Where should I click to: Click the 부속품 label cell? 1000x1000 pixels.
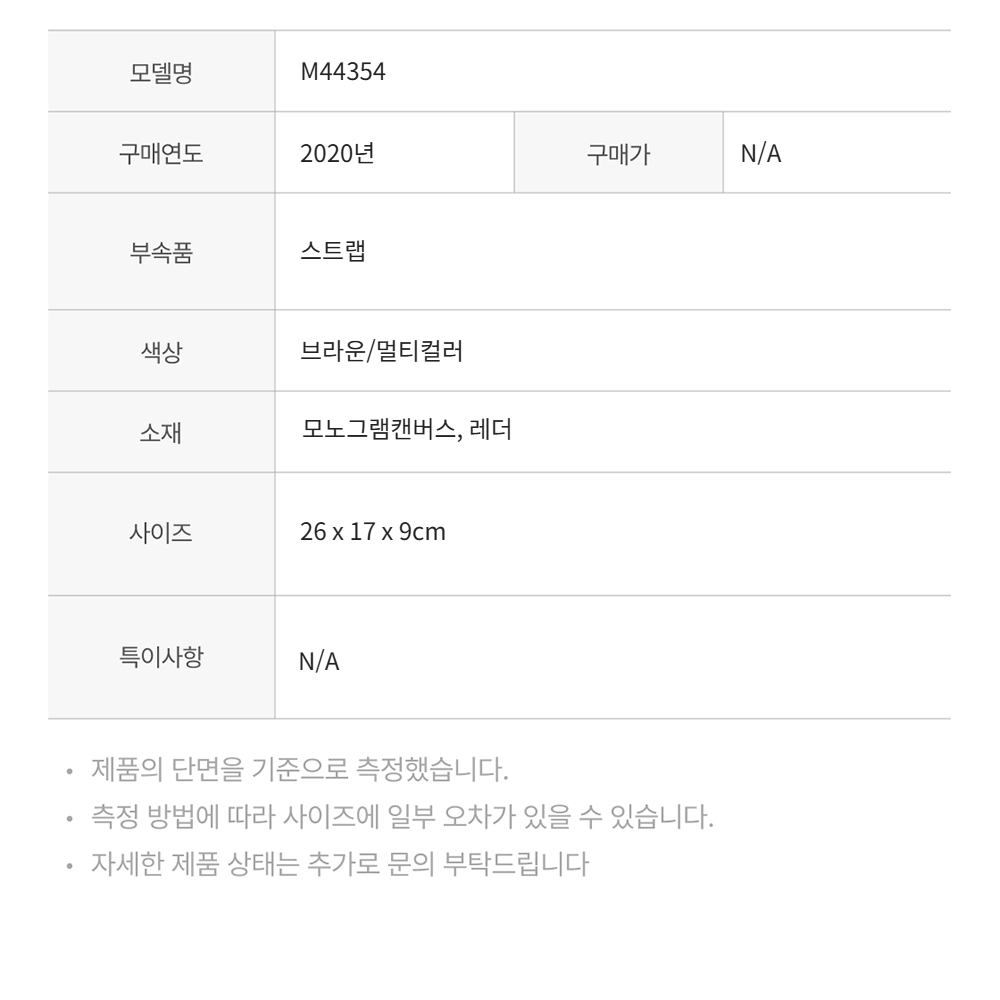[x=161, y=252]
